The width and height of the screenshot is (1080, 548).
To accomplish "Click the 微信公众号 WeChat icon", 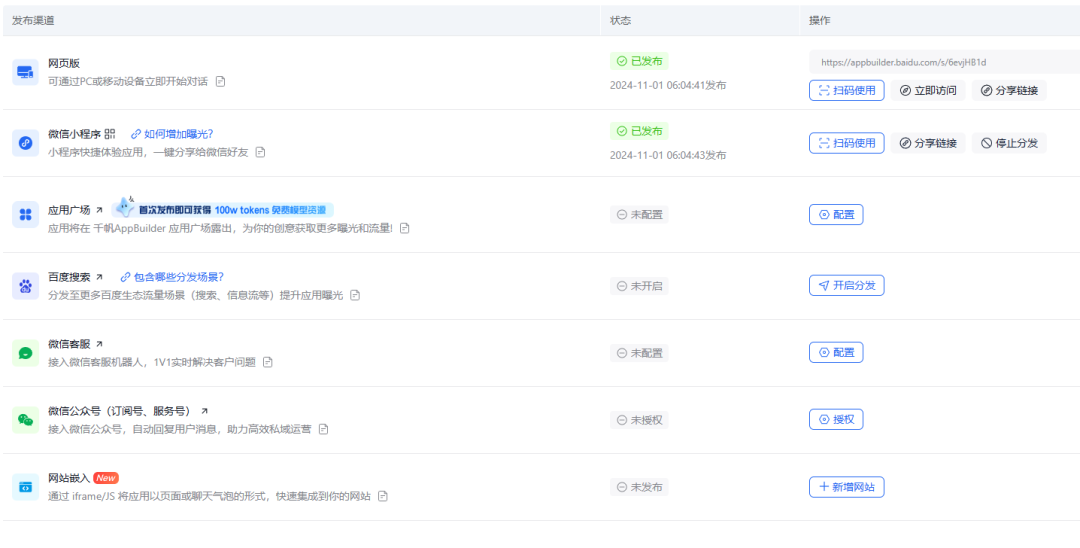I will [25, 420].
